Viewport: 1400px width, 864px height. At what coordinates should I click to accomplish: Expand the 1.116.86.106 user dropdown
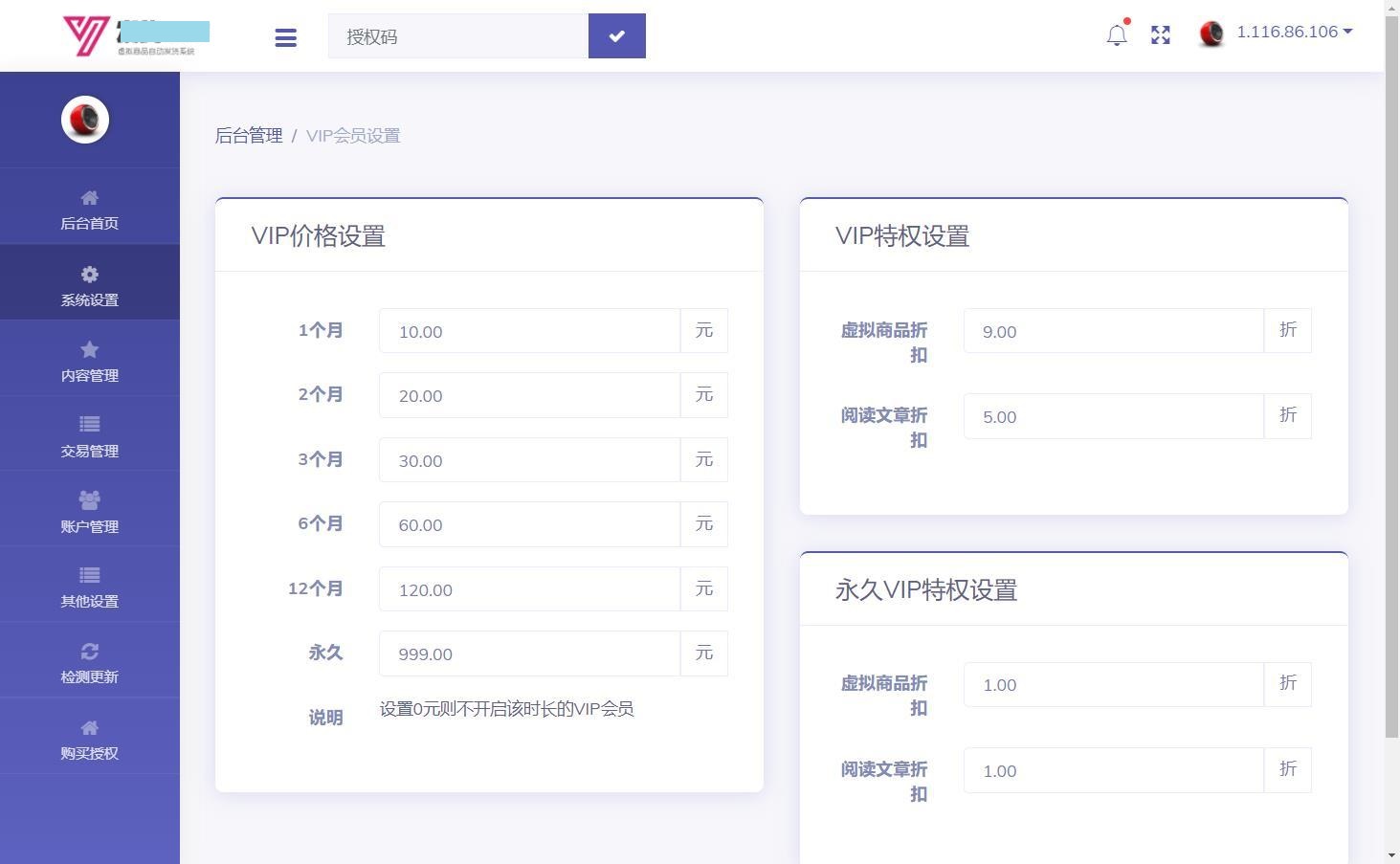click(x=1292, y=33)
